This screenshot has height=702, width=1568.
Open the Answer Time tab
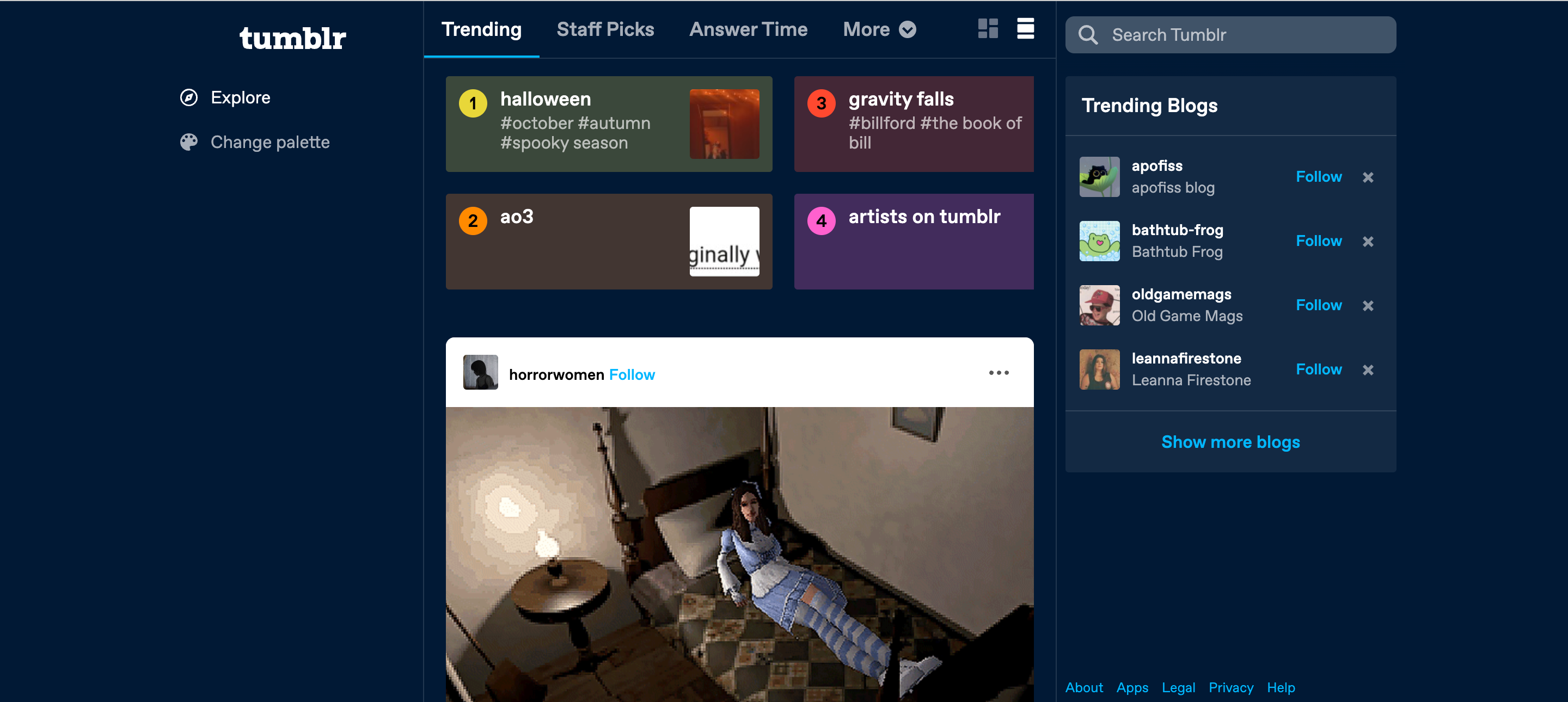pos(748,29)
